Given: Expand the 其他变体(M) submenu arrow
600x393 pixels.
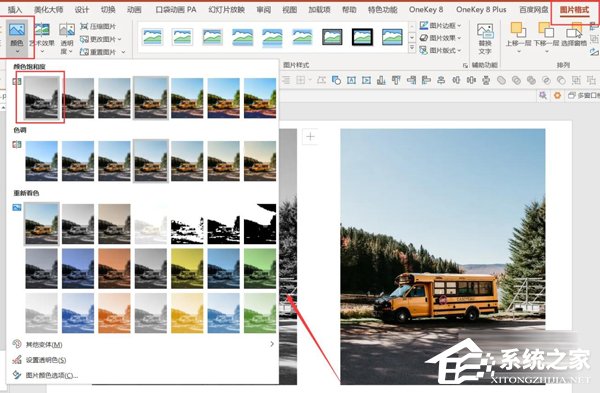Looking at the screenshot, I should 272,344.
